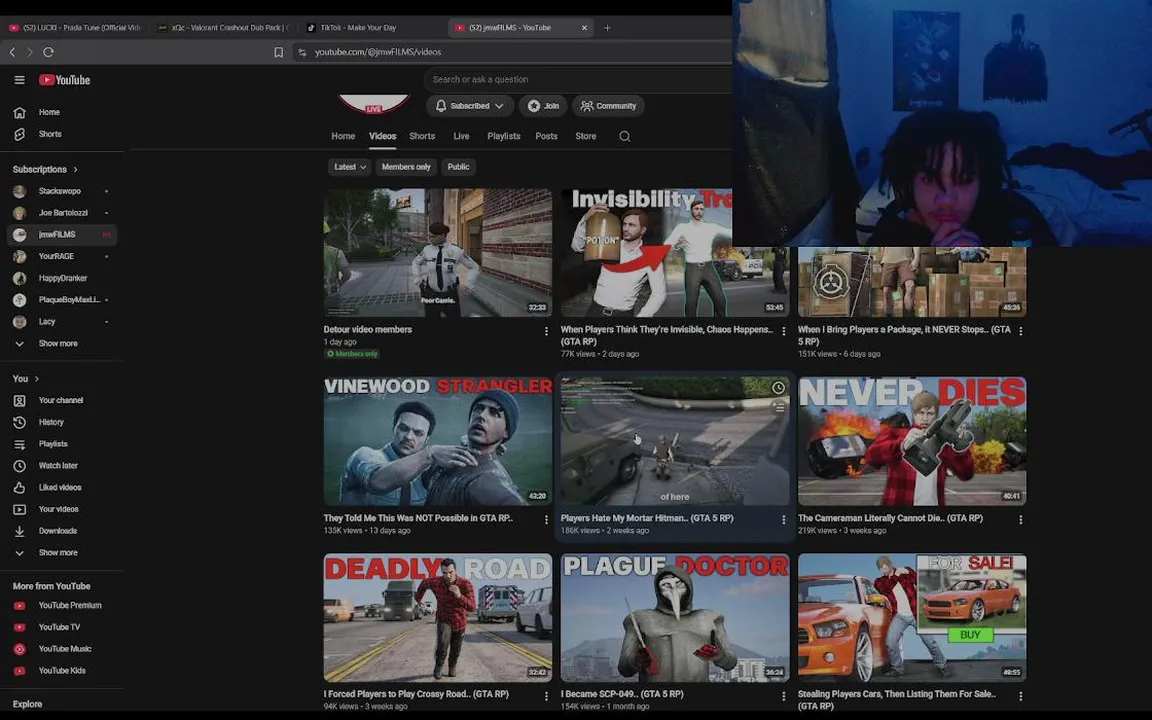Switch to the channel Store tab
This screenshot has height=720, width=1152.
(x=586, y=137)
